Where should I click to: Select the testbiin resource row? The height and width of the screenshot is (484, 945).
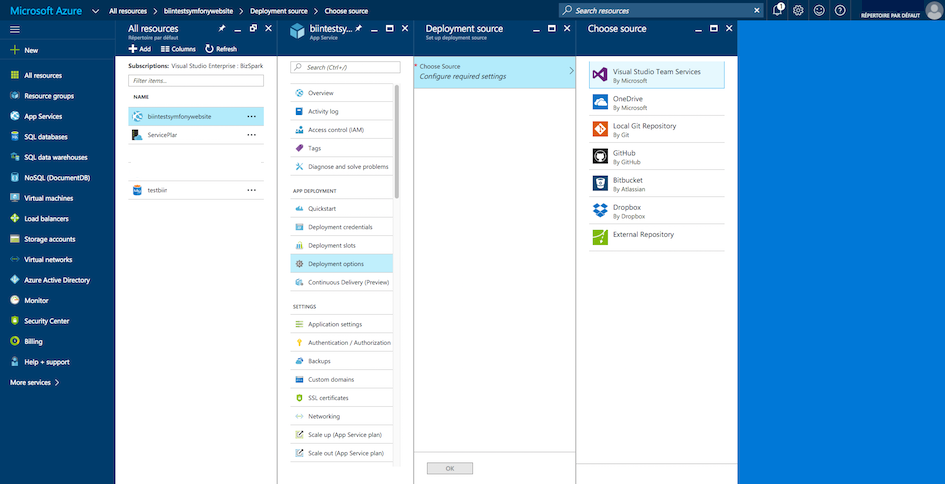click(196, 190)
